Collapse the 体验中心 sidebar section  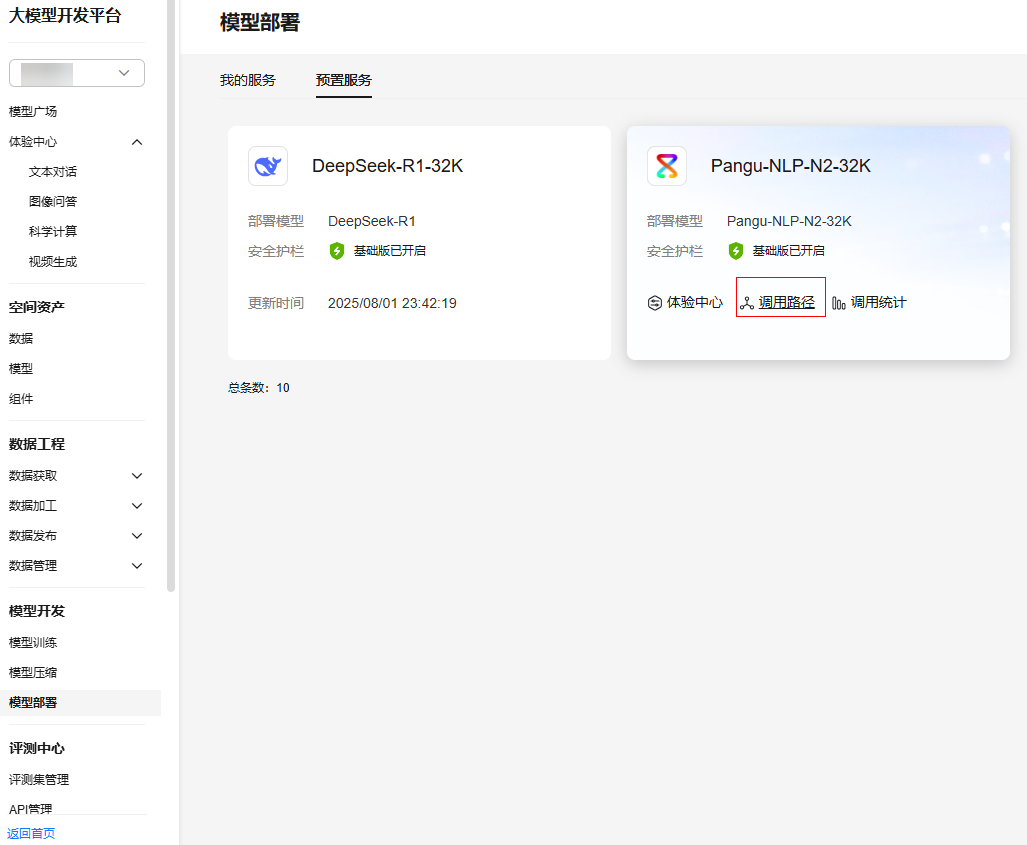[137, 142]
